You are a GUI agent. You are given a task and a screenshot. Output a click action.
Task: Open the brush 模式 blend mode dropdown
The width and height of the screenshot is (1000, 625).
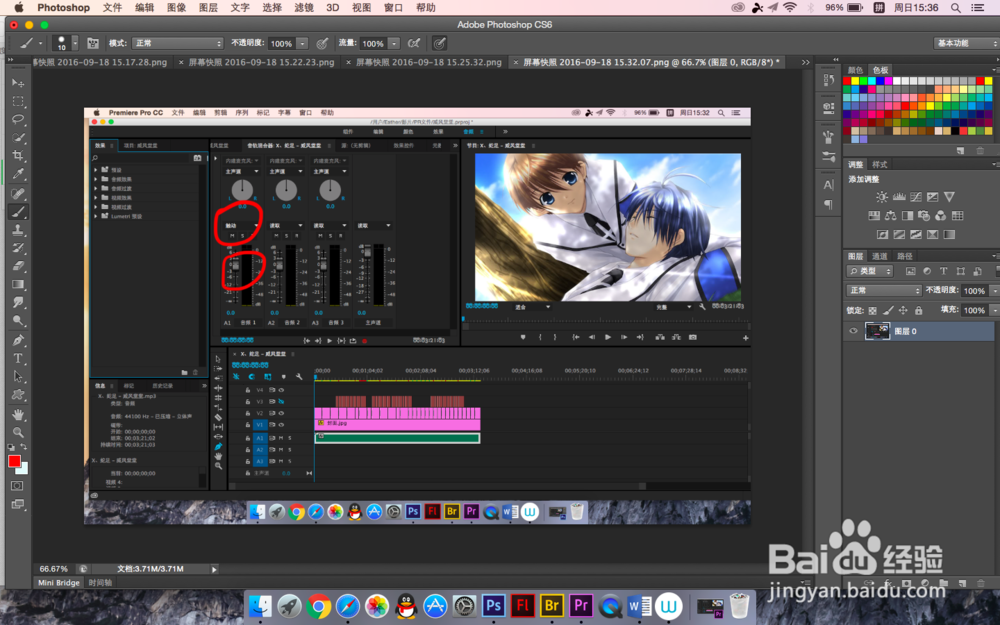pos(177,43)
